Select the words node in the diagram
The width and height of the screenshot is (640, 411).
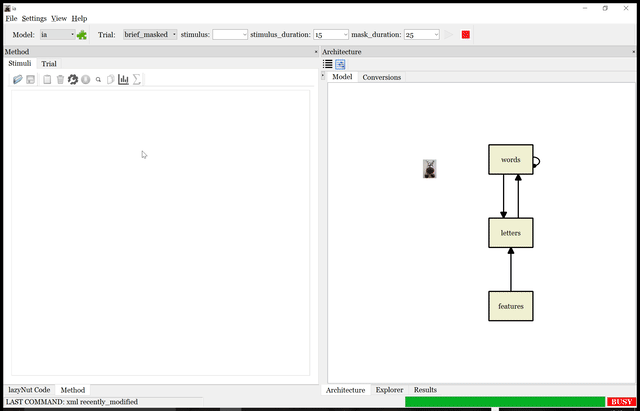510,160
